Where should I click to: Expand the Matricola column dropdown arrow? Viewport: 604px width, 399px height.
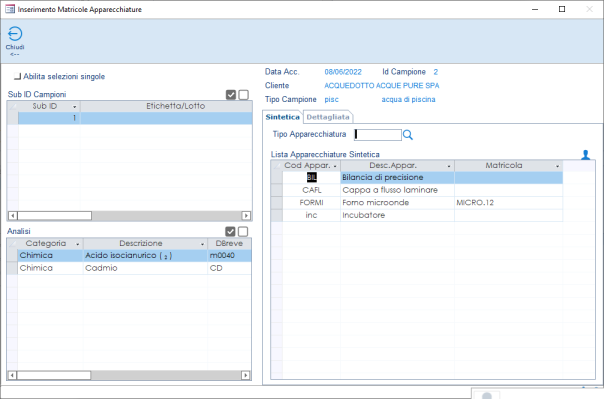point(557,166)
